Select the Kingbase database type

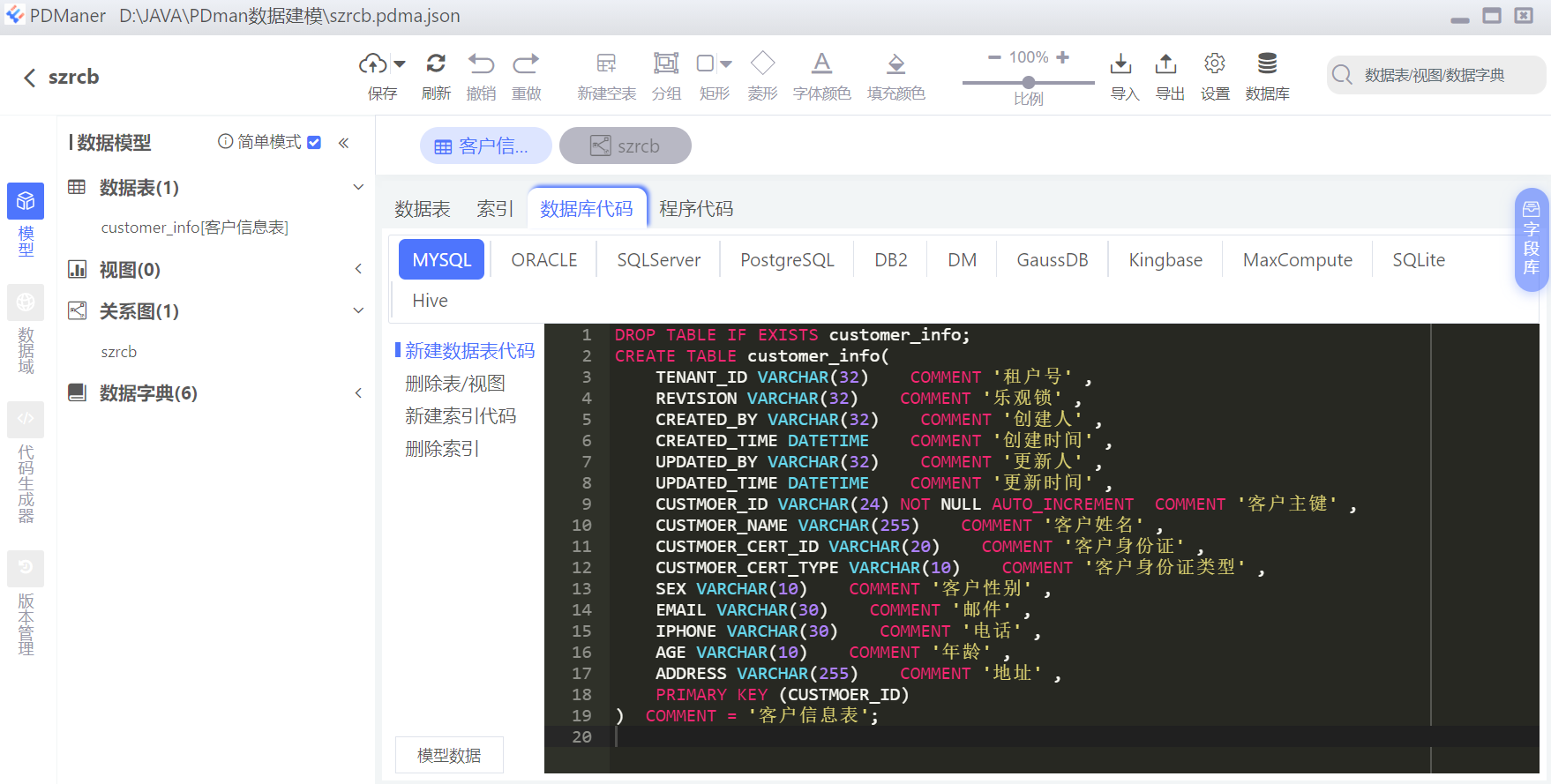click(x=1165, y=259)
